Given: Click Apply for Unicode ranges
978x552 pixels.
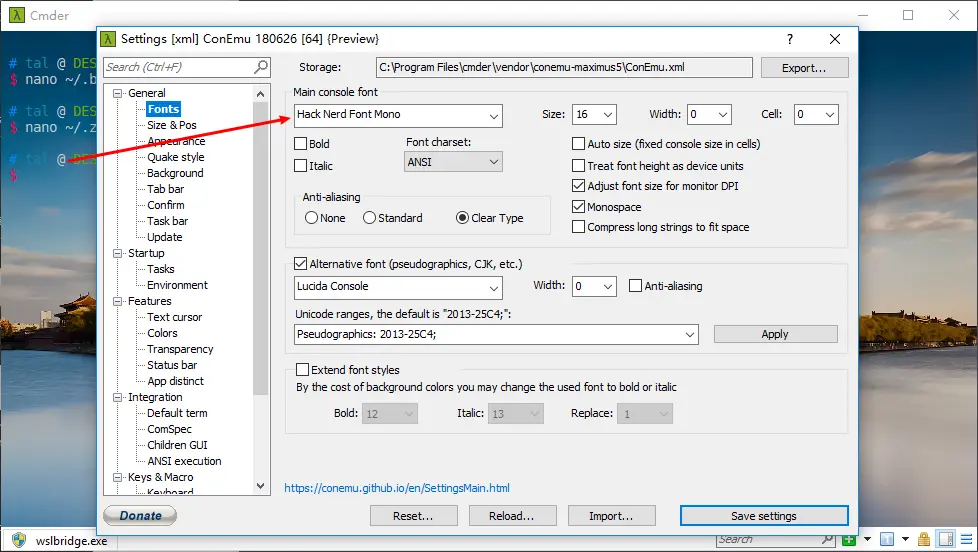Looking at the screenshot, I should tap(775, 334).
